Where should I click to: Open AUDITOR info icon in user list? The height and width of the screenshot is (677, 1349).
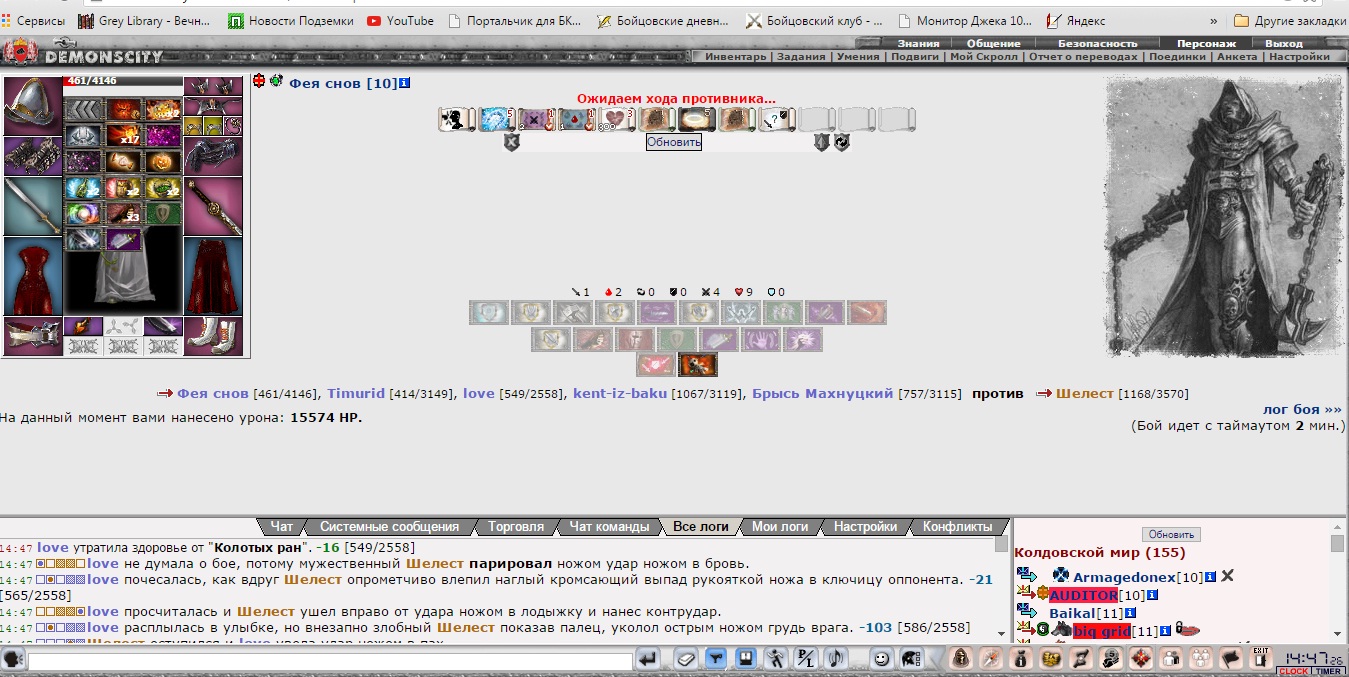click(x=1152, y=595)
